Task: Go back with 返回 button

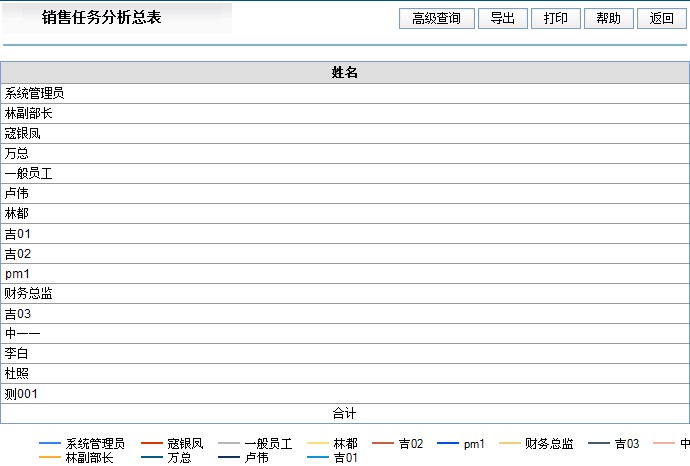Action: tap(661, 18)
